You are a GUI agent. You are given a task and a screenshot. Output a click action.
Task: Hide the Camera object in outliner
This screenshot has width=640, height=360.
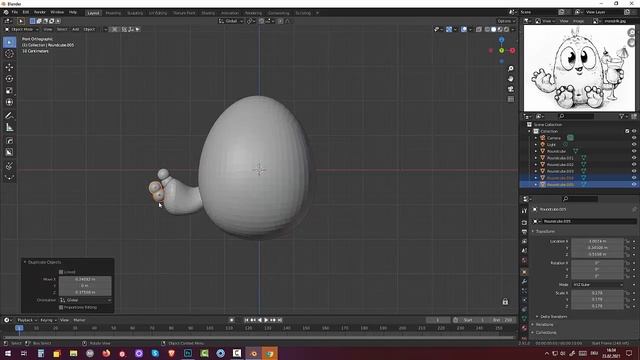634,138
